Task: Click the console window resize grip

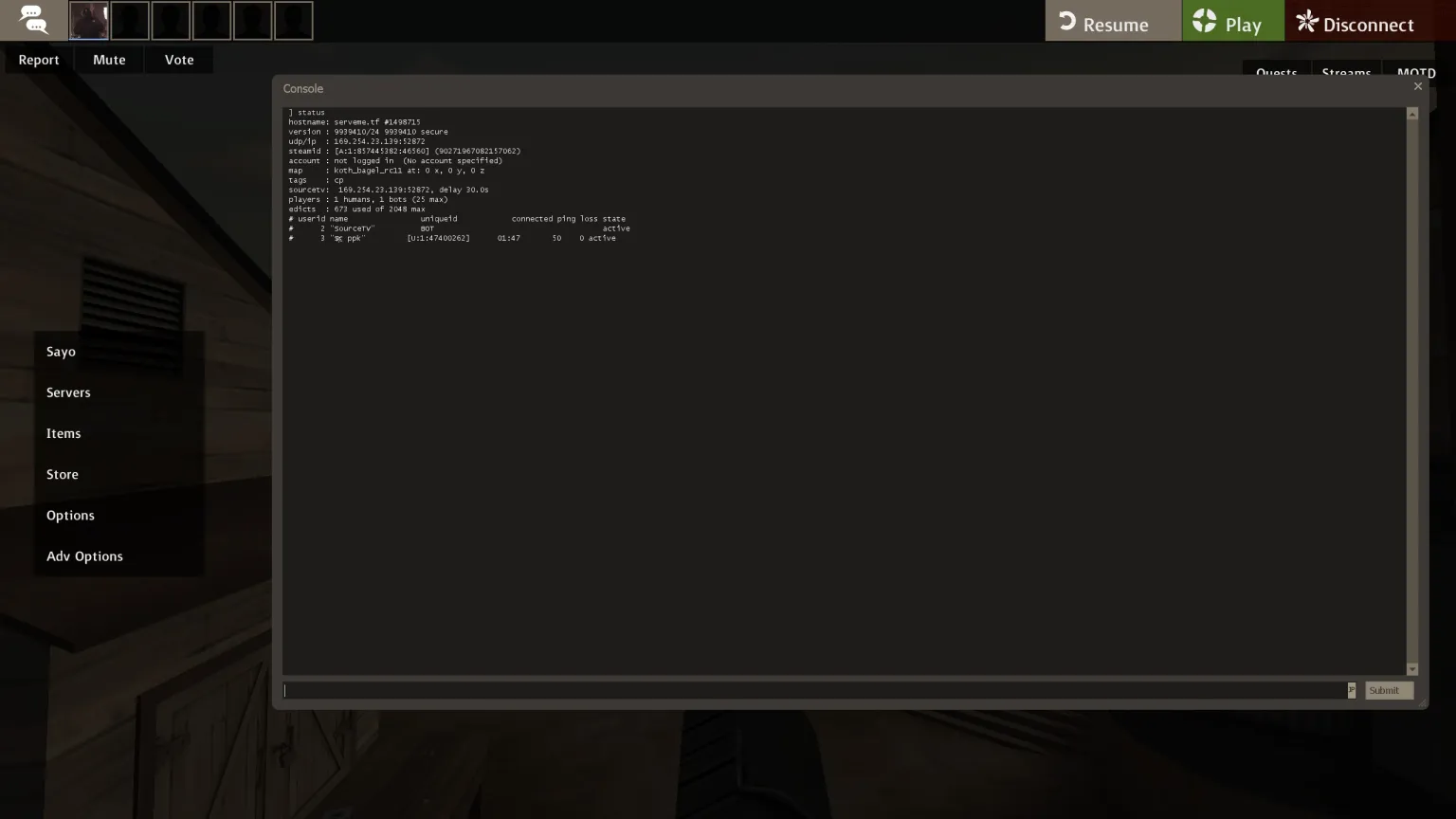Action: (1422, 702)
